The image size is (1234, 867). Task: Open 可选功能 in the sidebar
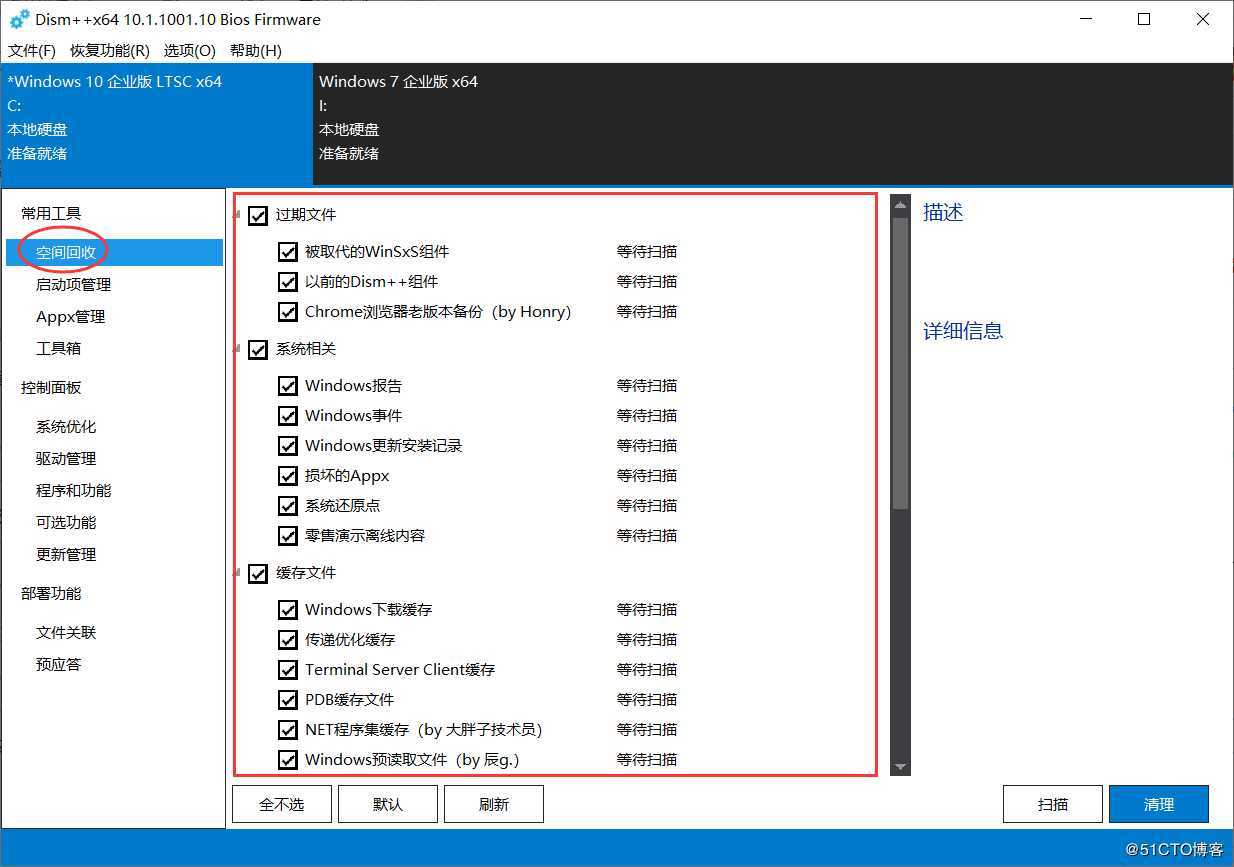pyautogui.click(x=66, y=522)
